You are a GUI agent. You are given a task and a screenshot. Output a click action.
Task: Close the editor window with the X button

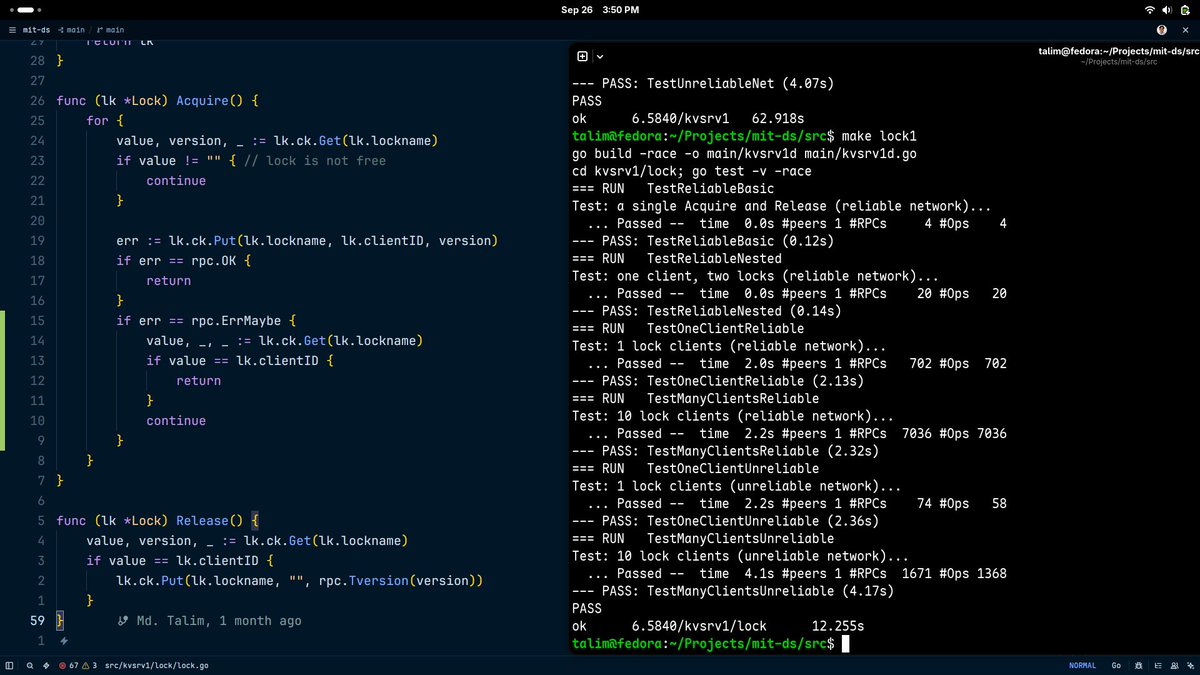point(1186,30)
